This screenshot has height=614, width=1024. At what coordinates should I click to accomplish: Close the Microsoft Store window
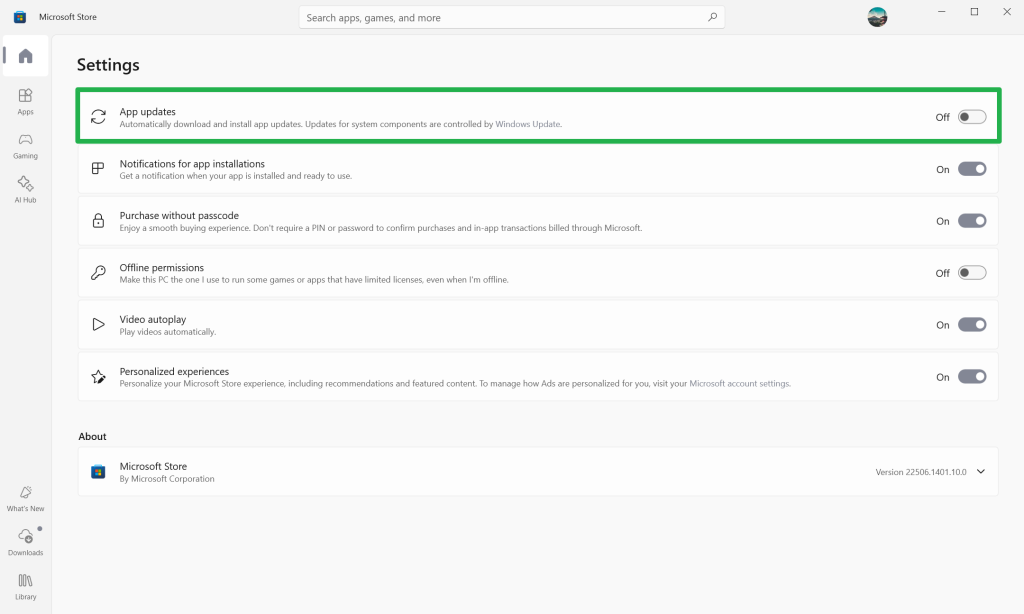pyautogui.click(x=1007, y=12)
